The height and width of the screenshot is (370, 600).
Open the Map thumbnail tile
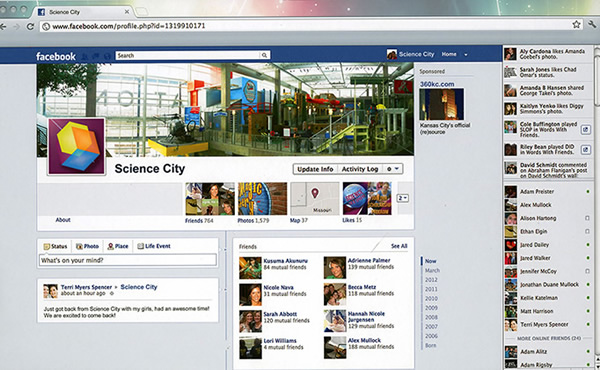click(315, 199)
